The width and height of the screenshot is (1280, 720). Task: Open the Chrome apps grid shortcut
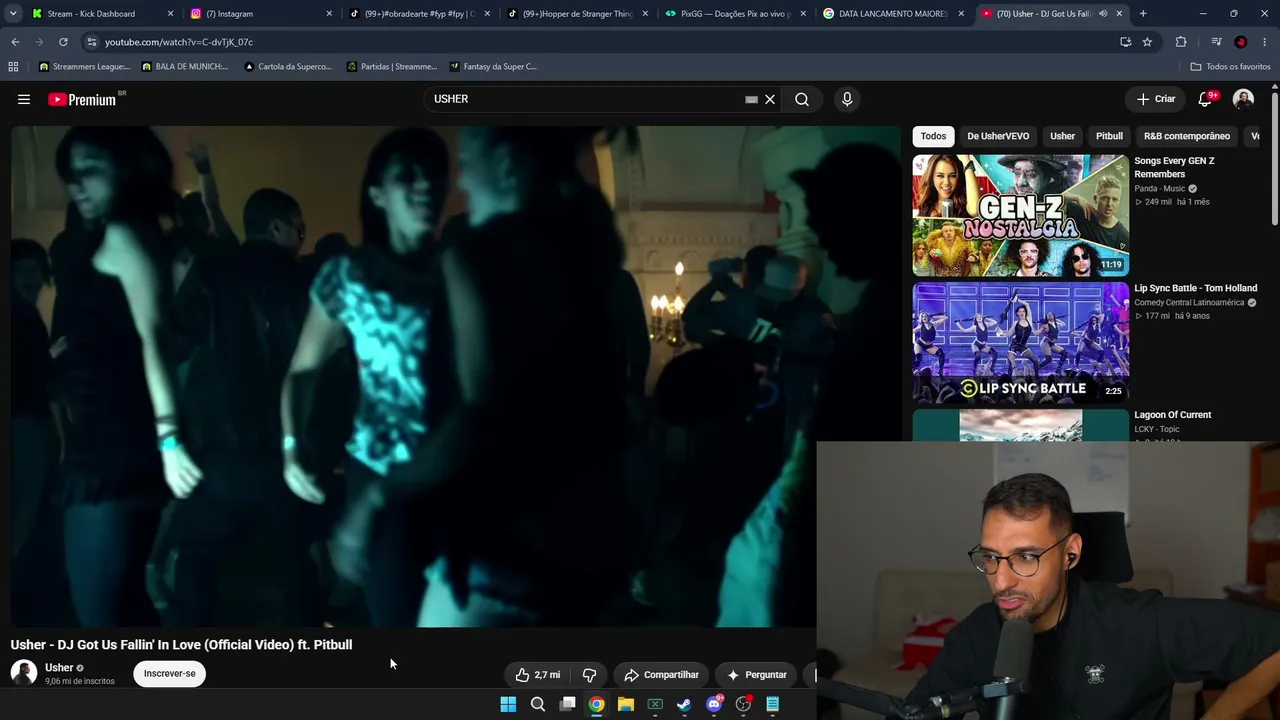[x=13, y=67]
